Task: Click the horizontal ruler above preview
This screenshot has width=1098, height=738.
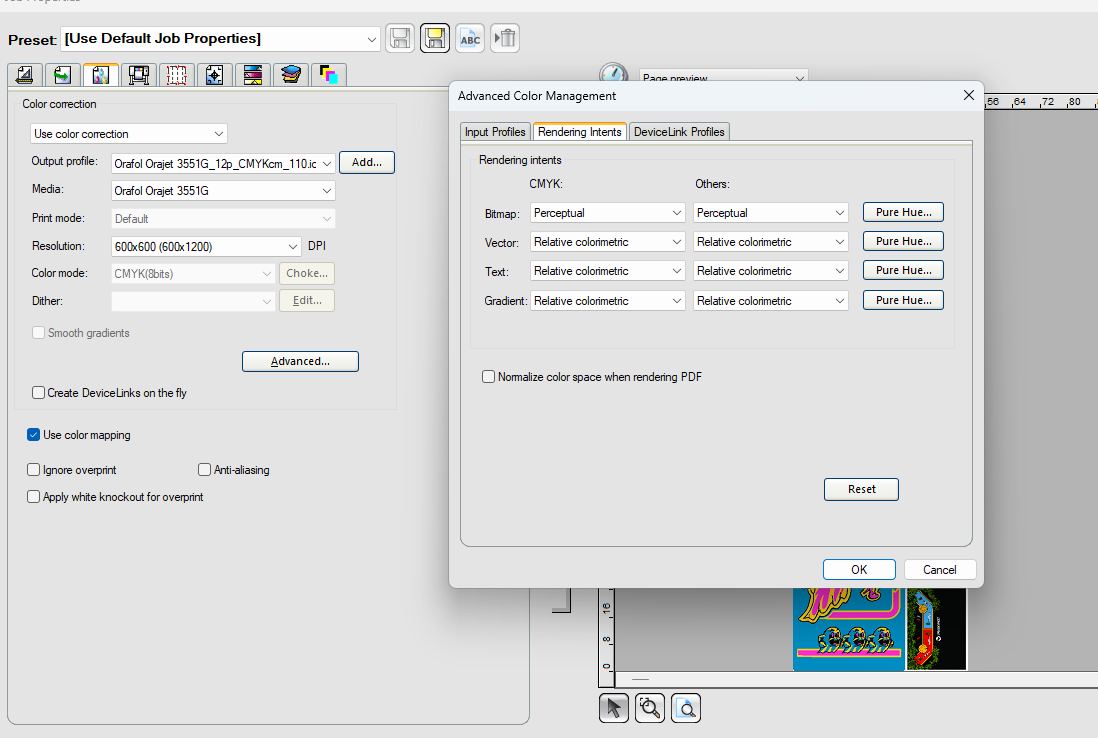Action: click(x=1041, y=102)
